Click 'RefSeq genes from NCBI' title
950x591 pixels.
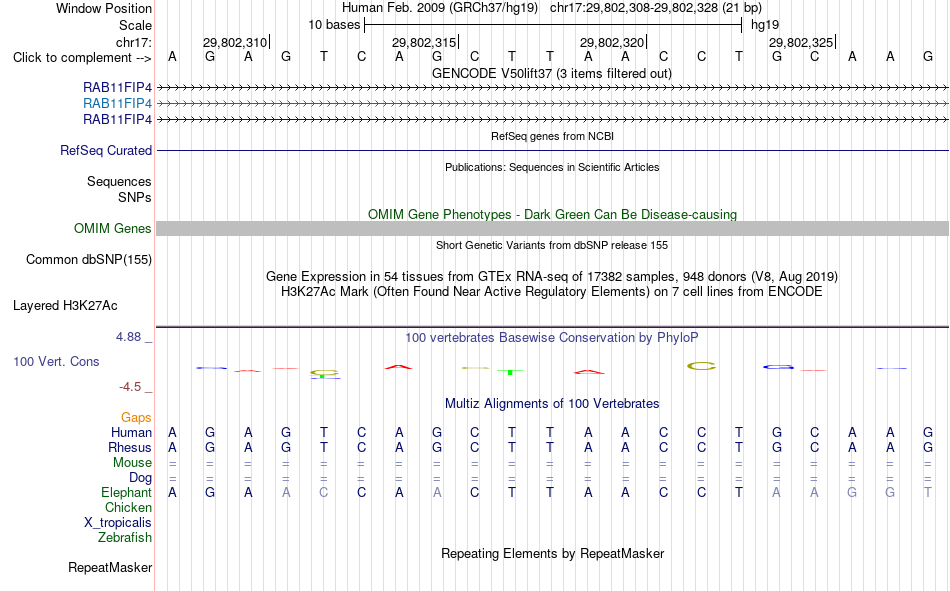pyautogui.click(x=552, y=136)
